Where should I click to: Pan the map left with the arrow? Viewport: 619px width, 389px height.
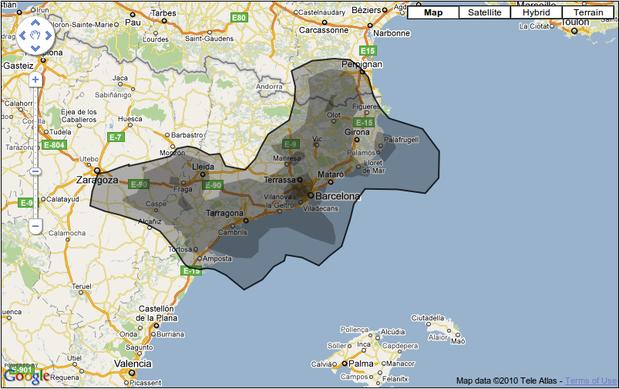pos(22,36)
